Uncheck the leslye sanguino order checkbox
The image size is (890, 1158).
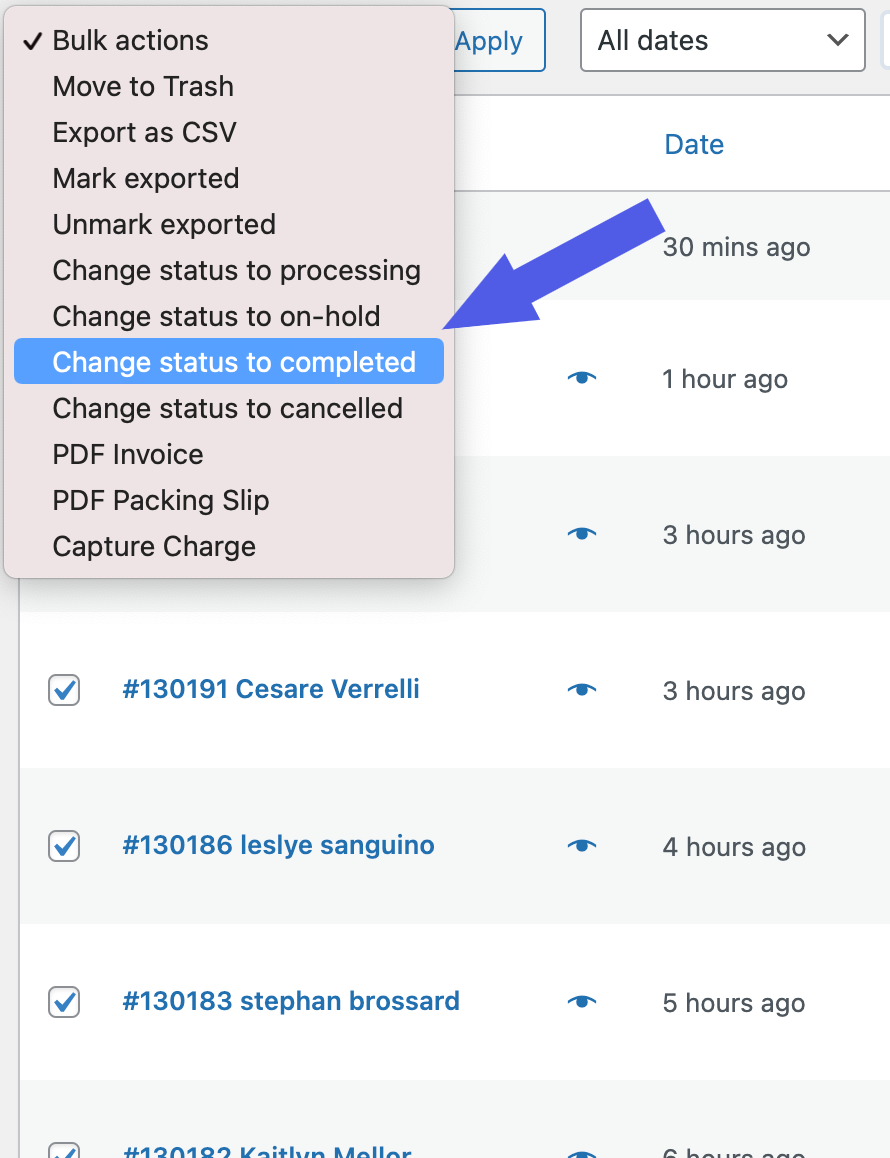pyautogui.click(x=64, y=846)
